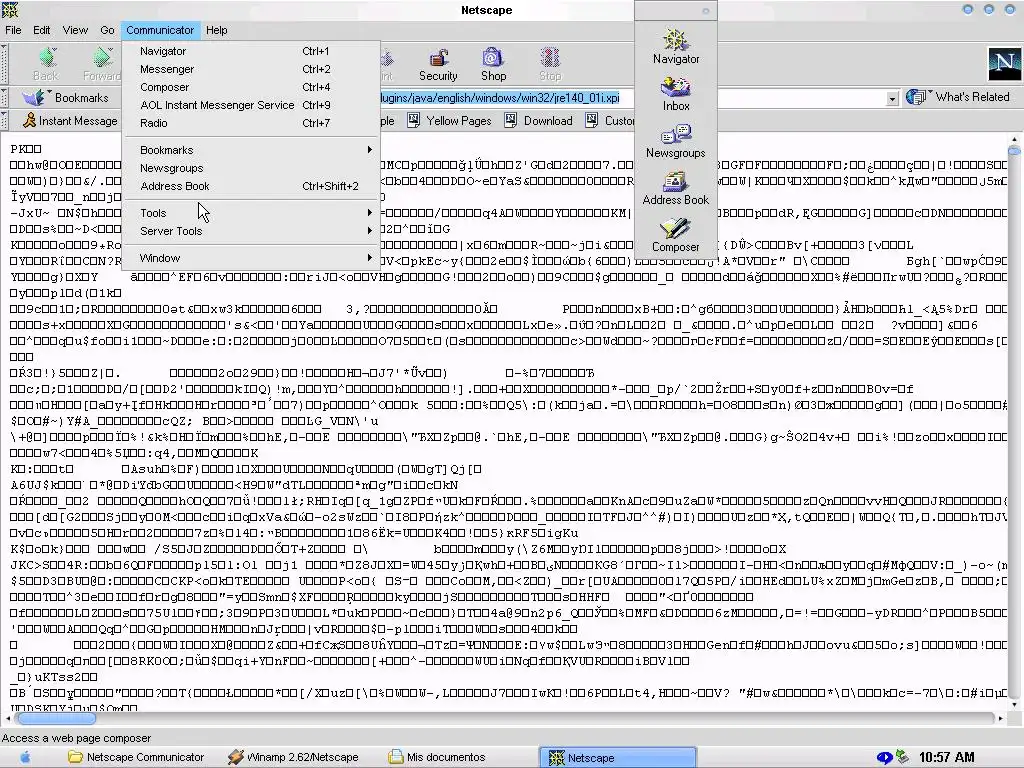Image resolution: width=1024 pixels, height=768 pixels.
Task: Select Address Book in Communicator menu
Action: [251, 186]
